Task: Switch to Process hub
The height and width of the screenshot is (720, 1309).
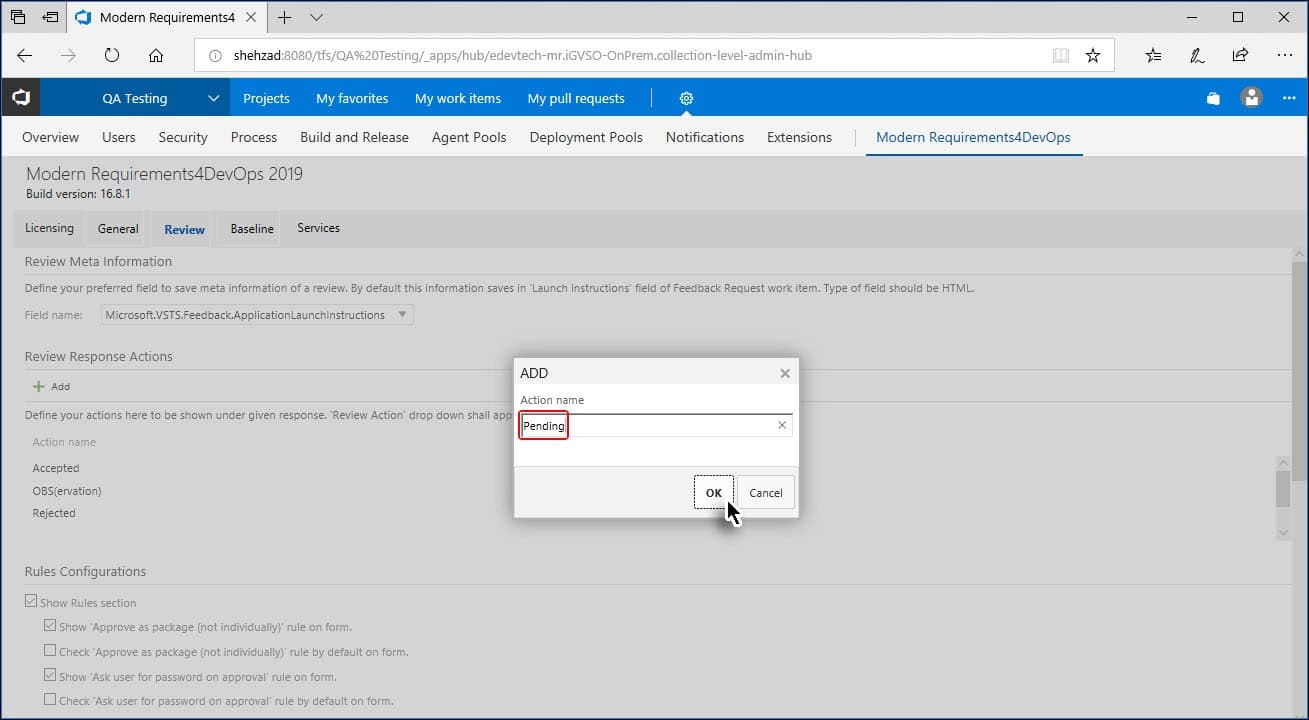Action: tap(254, 137)
